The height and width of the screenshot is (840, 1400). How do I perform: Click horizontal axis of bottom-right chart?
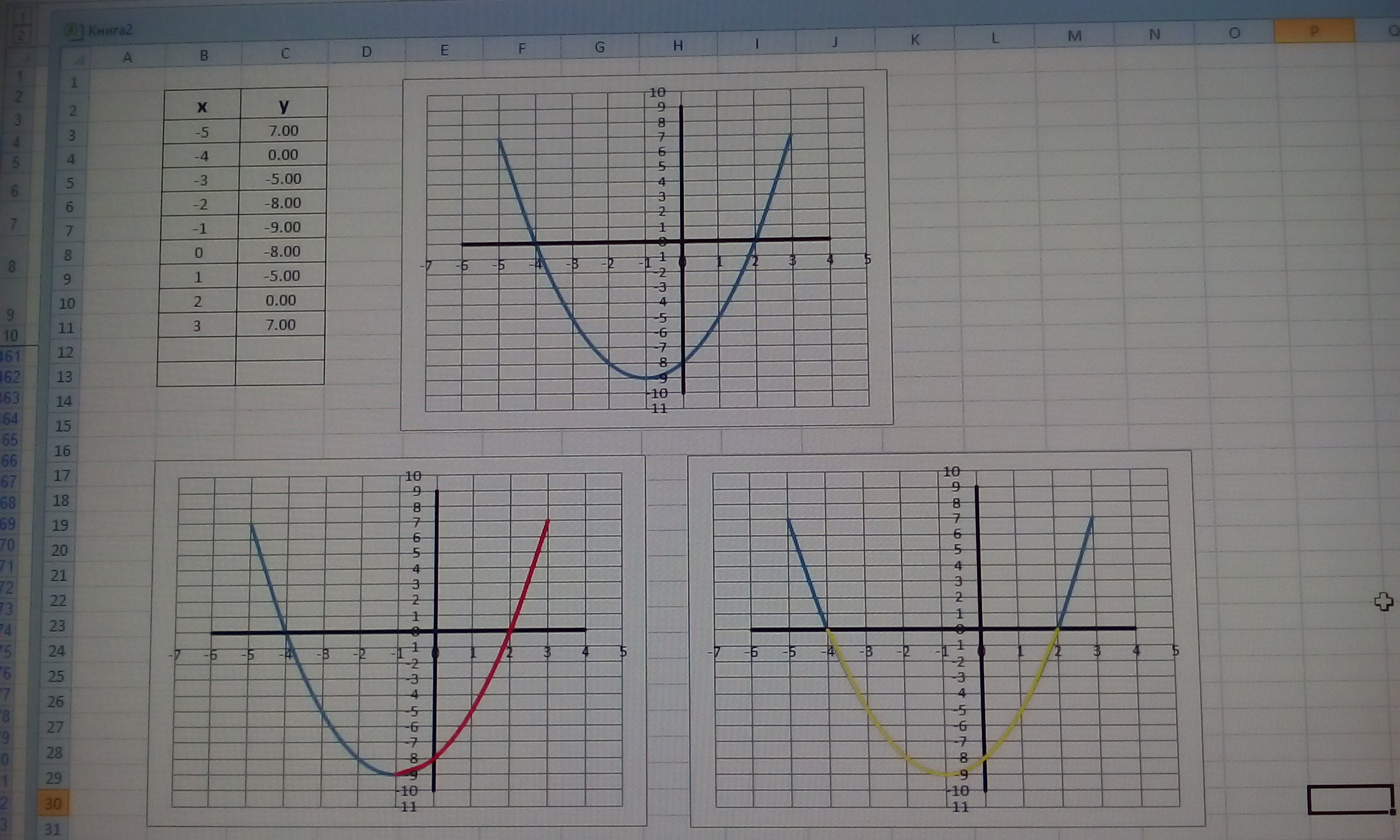(x=906, y=629)
